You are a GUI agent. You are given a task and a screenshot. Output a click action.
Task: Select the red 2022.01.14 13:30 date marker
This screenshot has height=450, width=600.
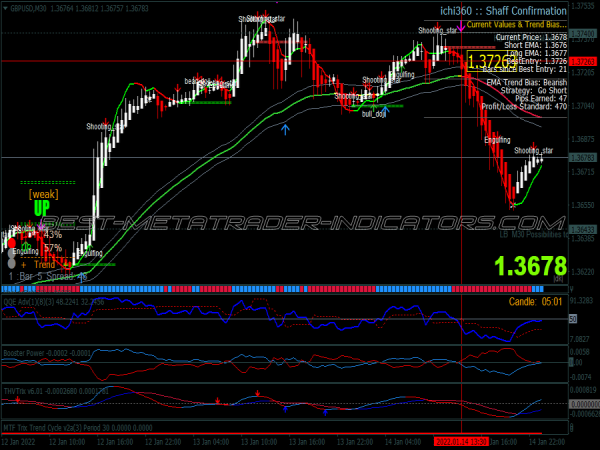click(461, 442)
